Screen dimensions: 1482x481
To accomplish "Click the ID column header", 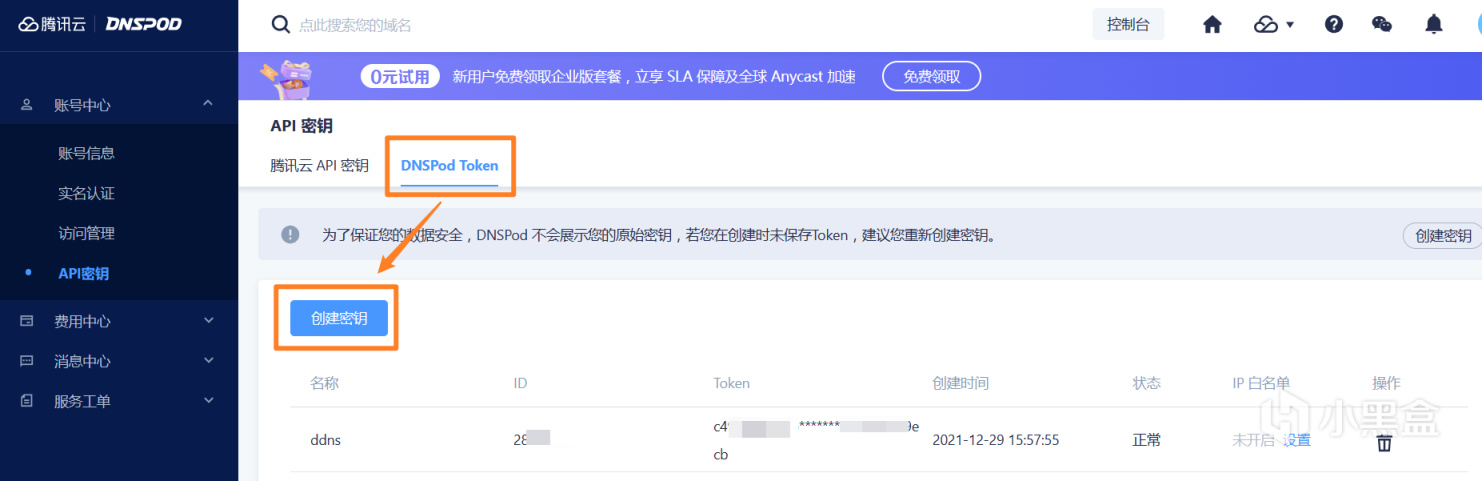I will 520,383.
